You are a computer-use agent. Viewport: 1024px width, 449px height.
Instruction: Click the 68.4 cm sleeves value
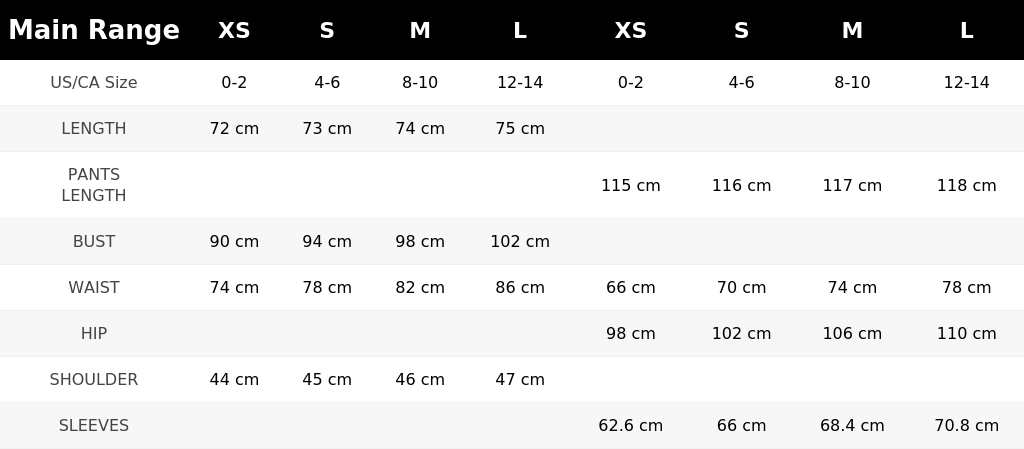pos(852,426)
